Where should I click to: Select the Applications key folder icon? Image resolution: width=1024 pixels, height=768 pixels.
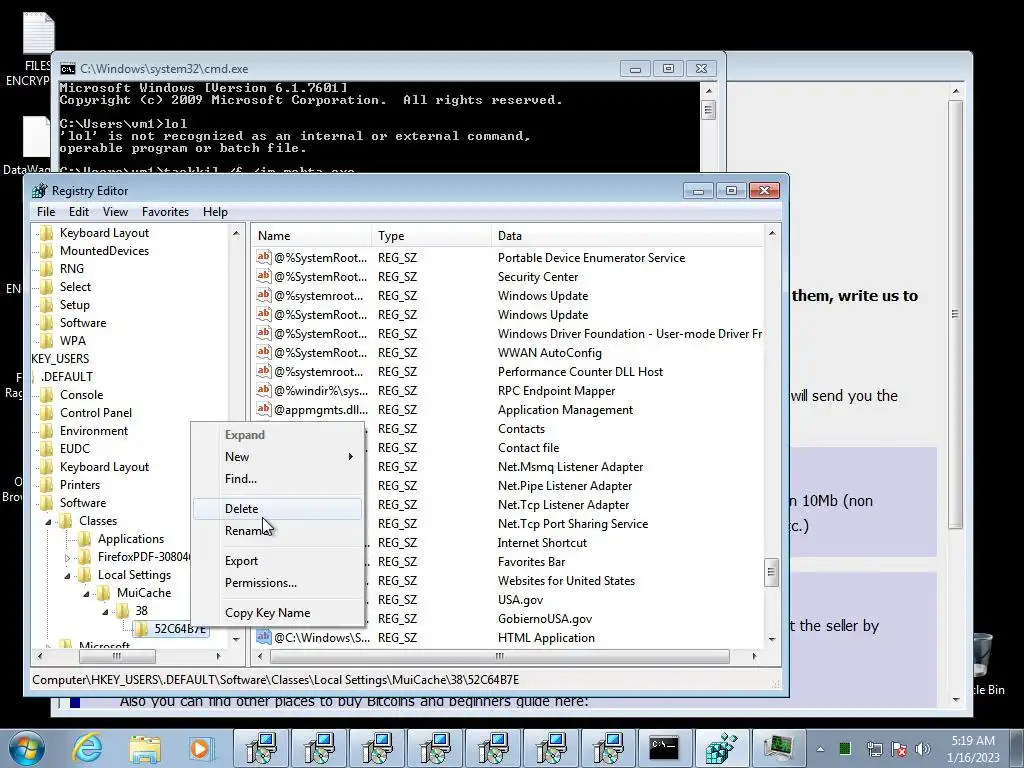pos(85,539)
